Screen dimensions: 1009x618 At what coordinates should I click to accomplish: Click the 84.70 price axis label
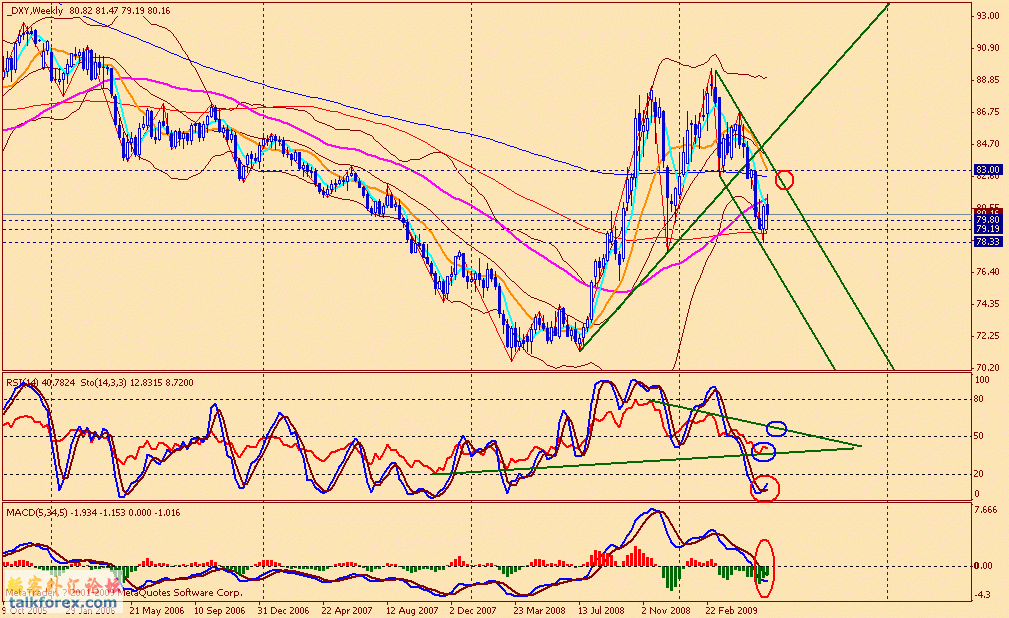coord(988,144)
